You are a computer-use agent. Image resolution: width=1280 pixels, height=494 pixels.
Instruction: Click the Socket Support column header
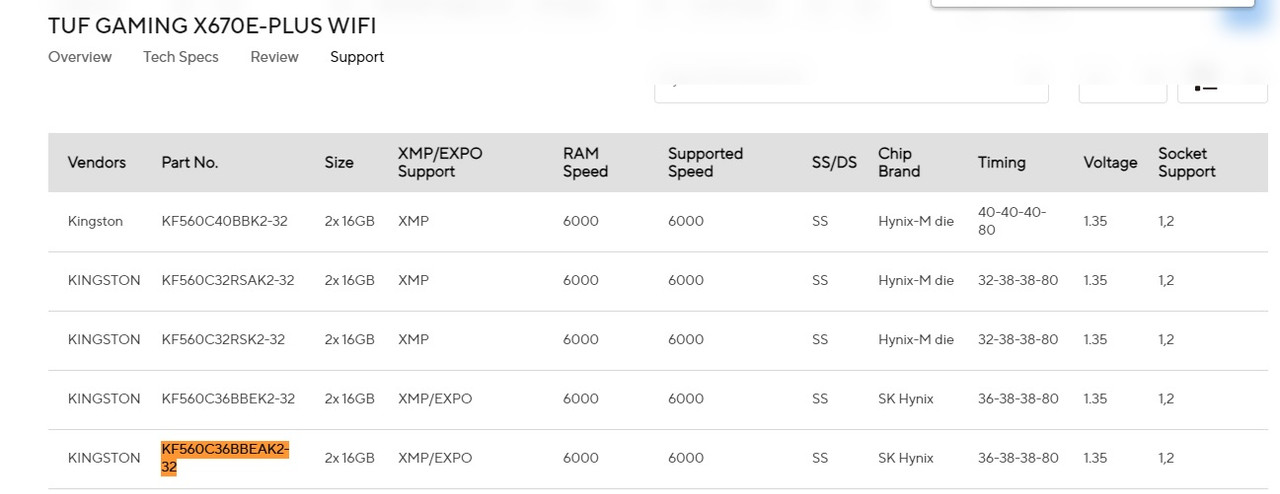pyautogui.click(x=1187, y=162)
